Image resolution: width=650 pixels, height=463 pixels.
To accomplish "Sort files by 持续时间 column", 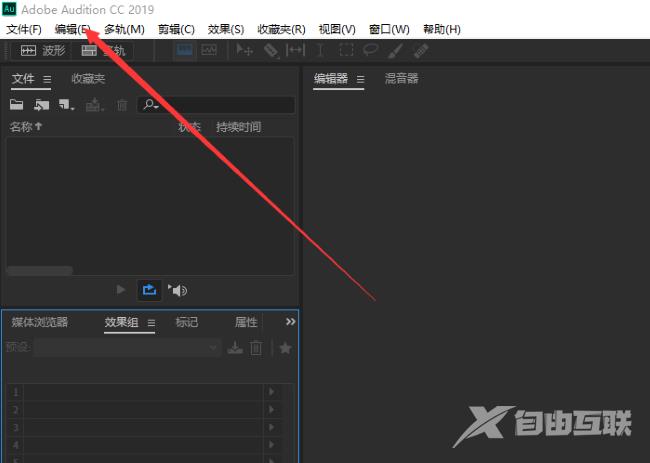I will (238, 127).
